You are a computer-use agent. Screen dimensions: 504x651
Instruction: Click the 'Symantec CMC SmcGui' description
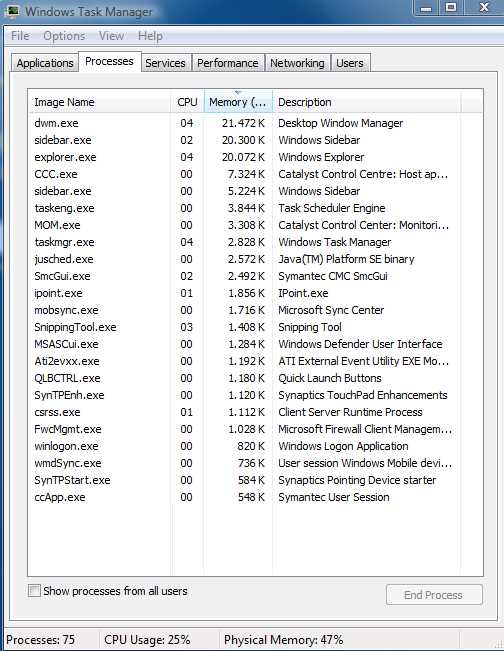pyautogui.click(x=333, y=276)
